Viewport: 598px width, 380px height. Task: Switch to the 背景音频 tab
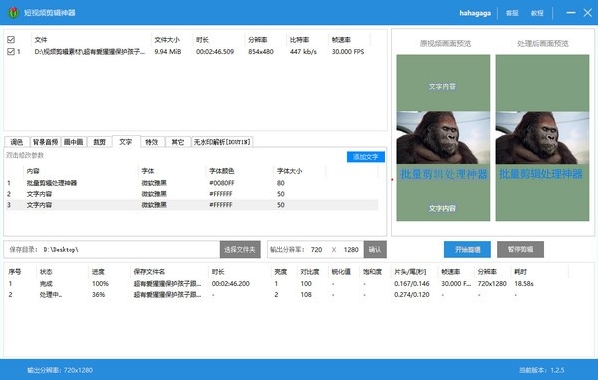pyautogui.click(x=45, y=142)
